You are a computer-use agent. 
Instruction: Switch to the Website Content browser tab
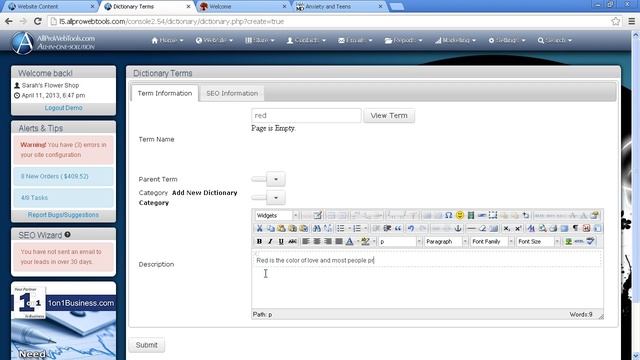pyautogui.click(x=49, y=6)
